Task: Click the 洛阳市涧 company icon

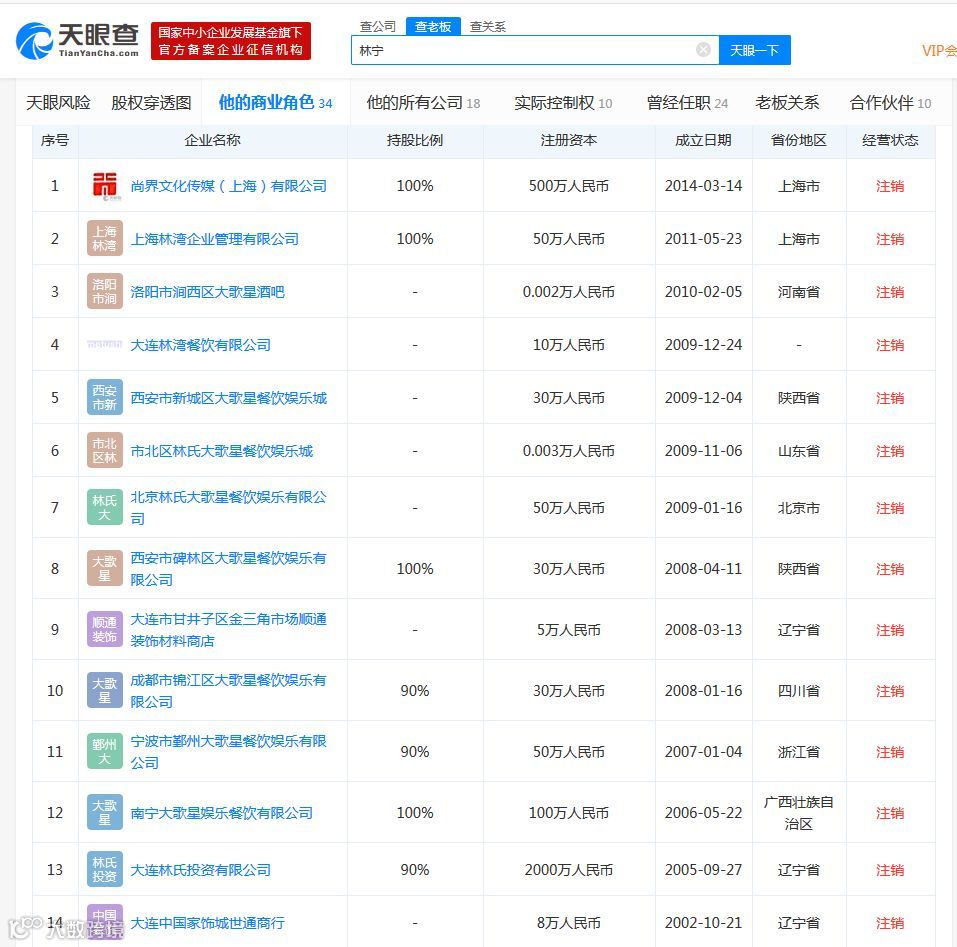Action: coord(105,292)
